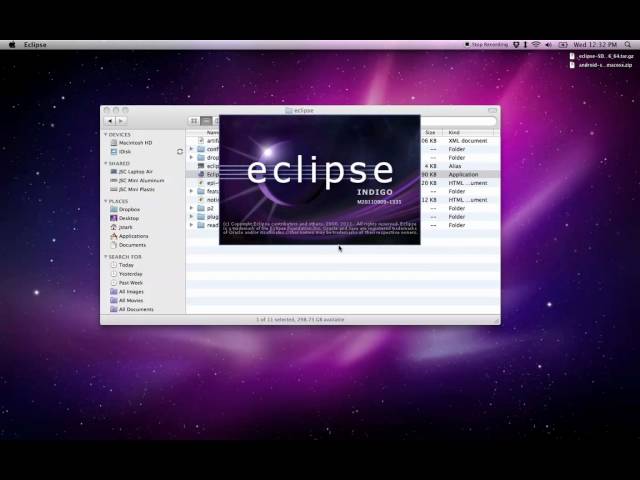
Task: Sort by Kind column header
Action: coord(468,133)
